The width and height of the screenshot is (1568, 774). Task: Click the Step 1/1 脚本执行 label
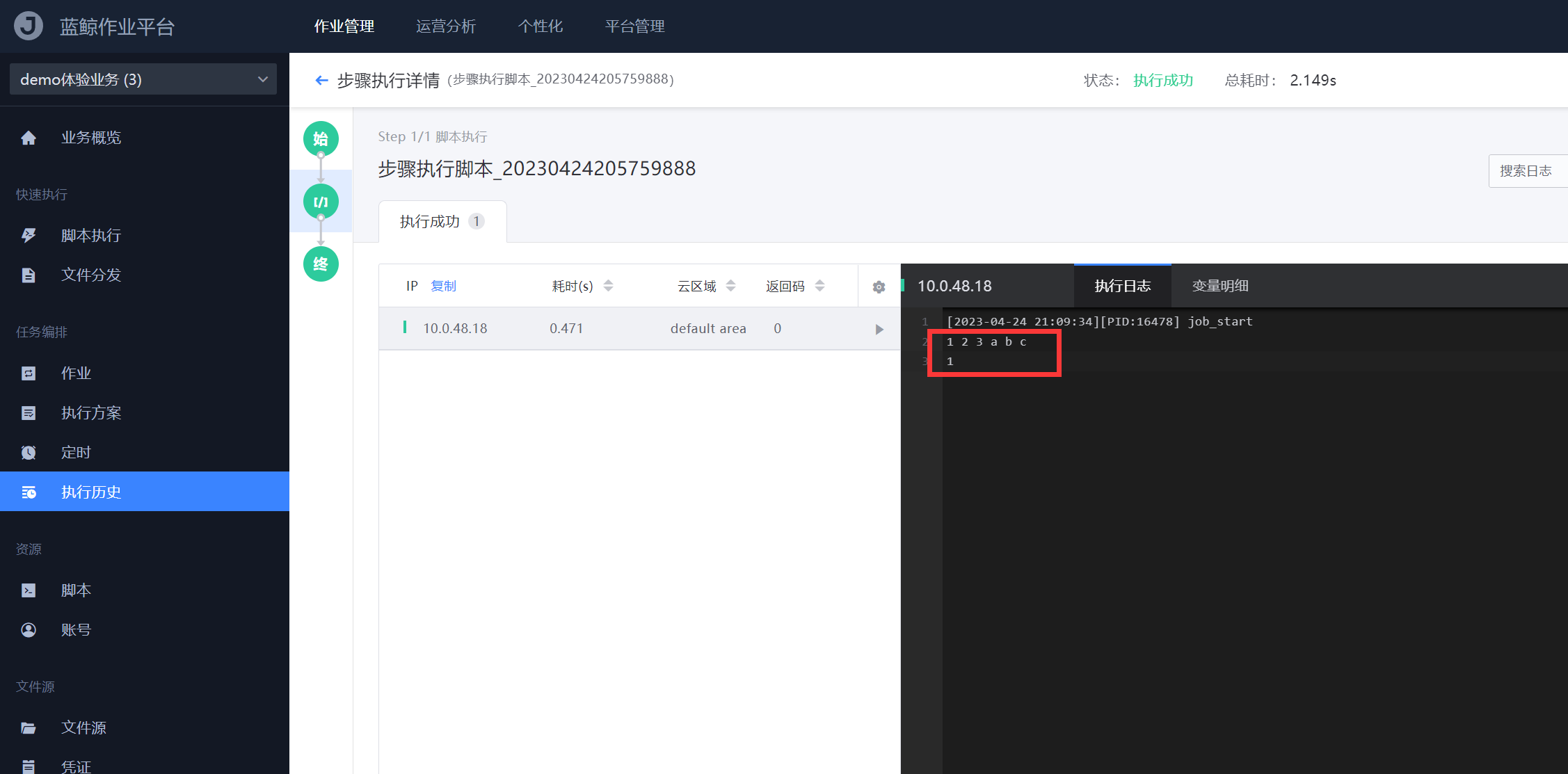[432, 137]
